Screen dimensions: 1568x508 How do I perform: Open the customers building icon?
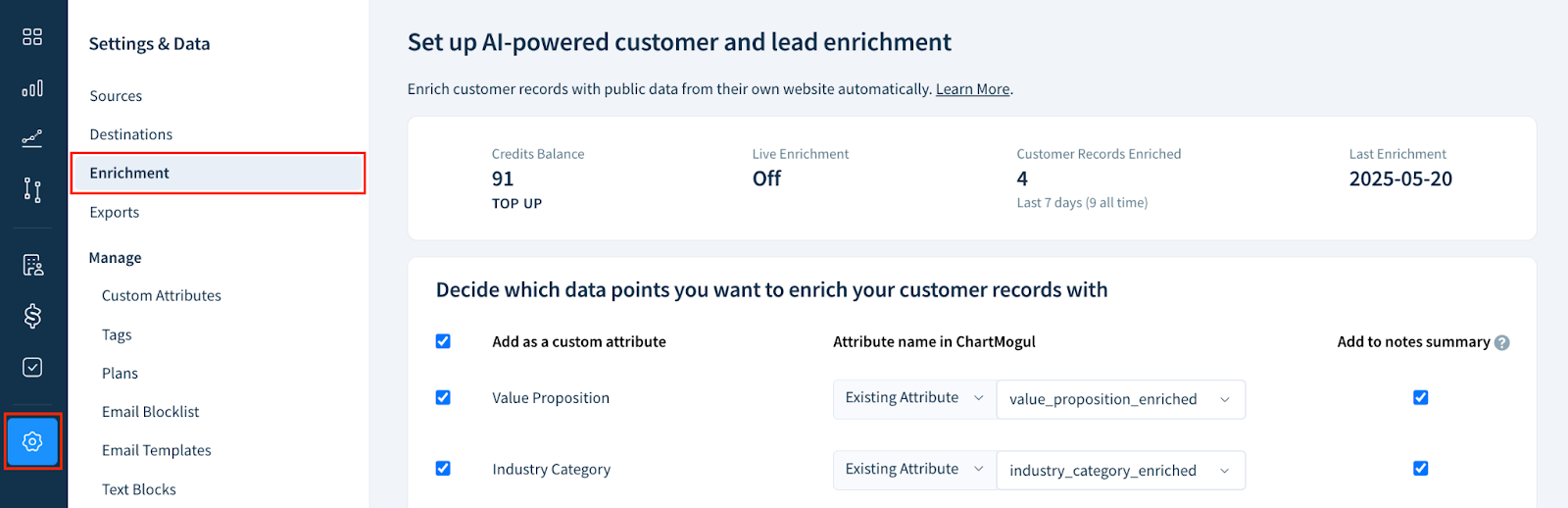(x=32, y=265)
